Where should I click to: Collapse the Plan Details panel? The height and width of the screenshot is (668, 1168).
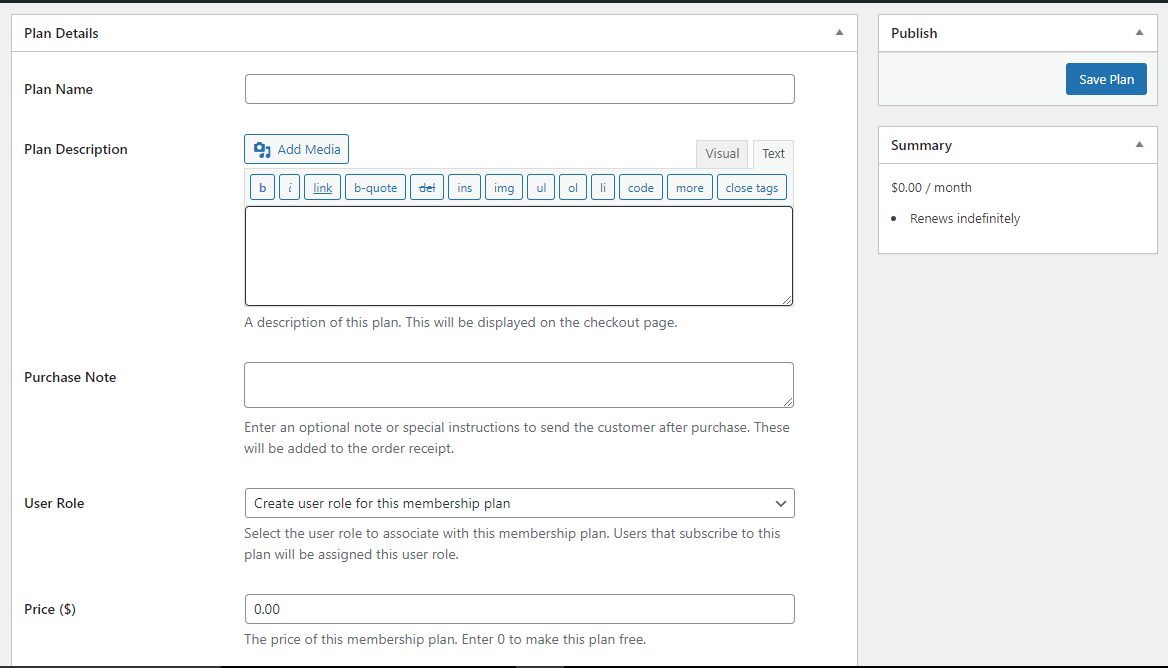pos(840,33)
